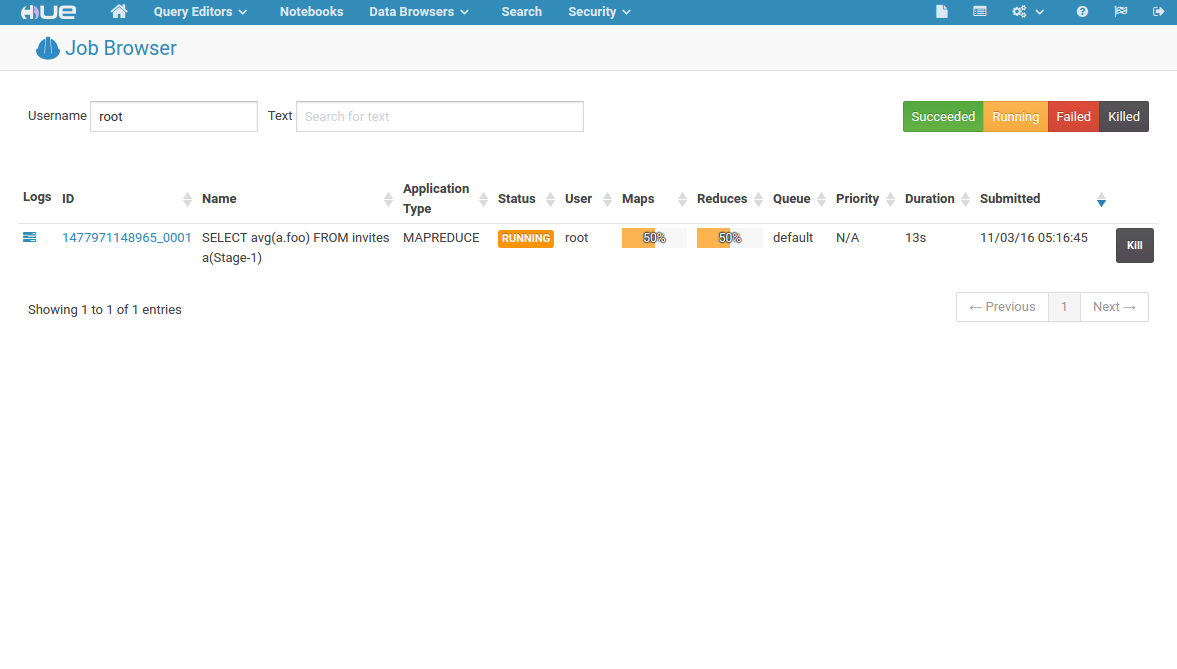Go to the Home page icon

[x=119, y=12]
